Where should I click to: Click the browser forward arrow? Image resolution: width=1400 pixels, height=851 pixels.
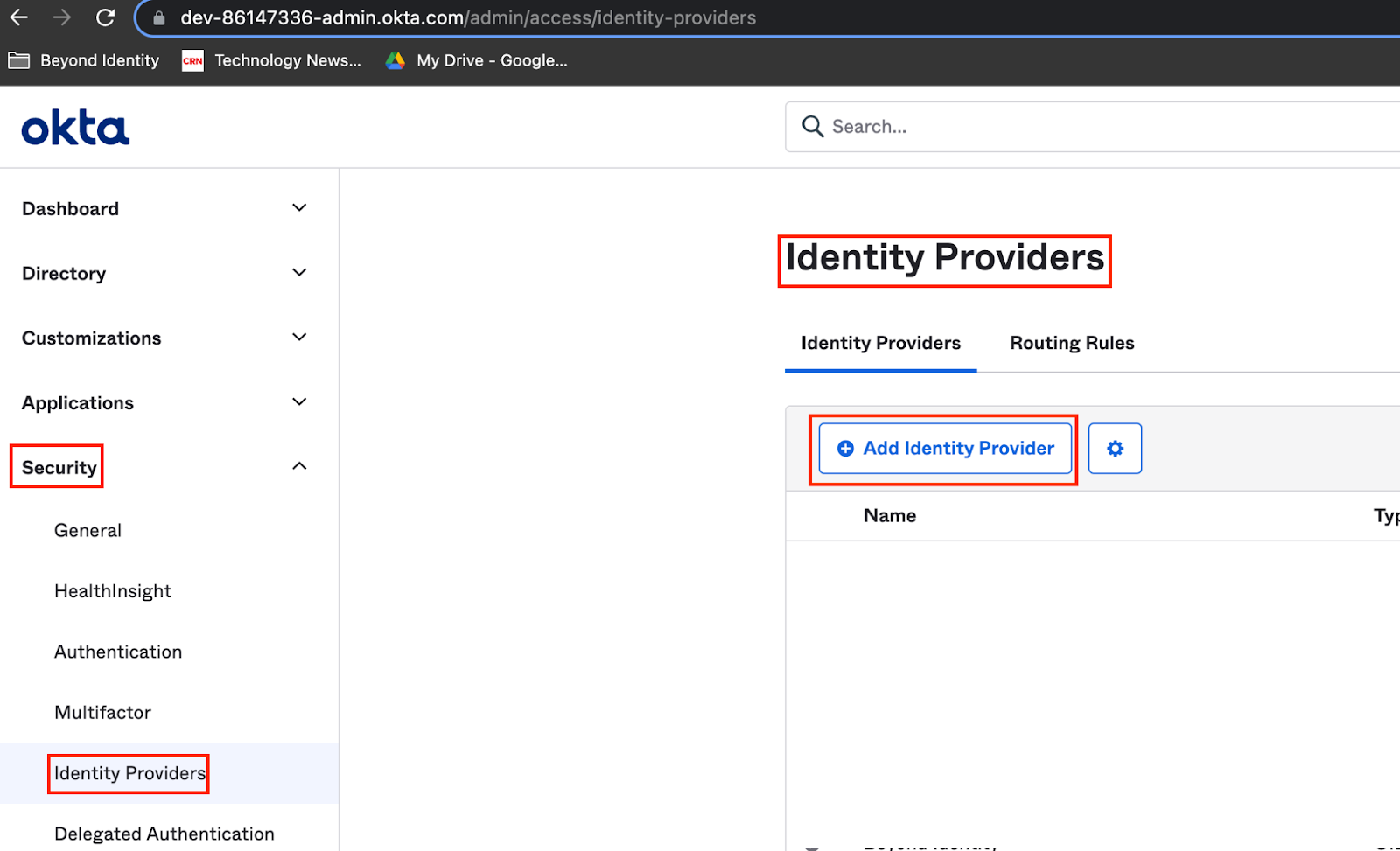[x=61, y=17]
